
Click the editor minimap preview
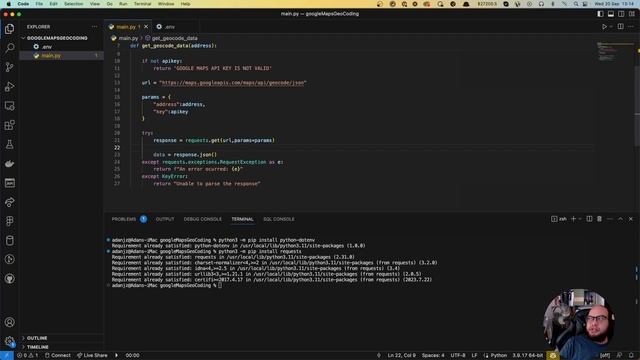click(x=614, y=51)
